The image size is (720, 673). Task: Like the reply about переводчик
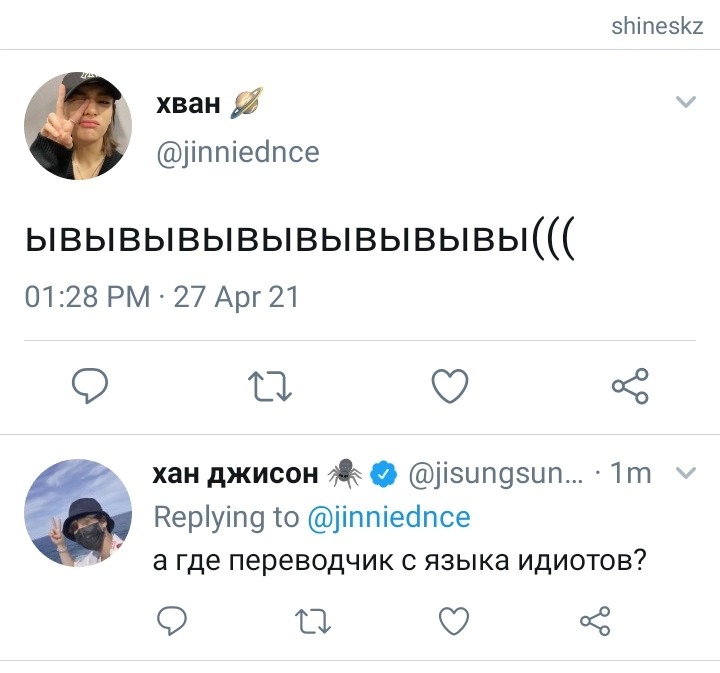(x=454, y=621)
